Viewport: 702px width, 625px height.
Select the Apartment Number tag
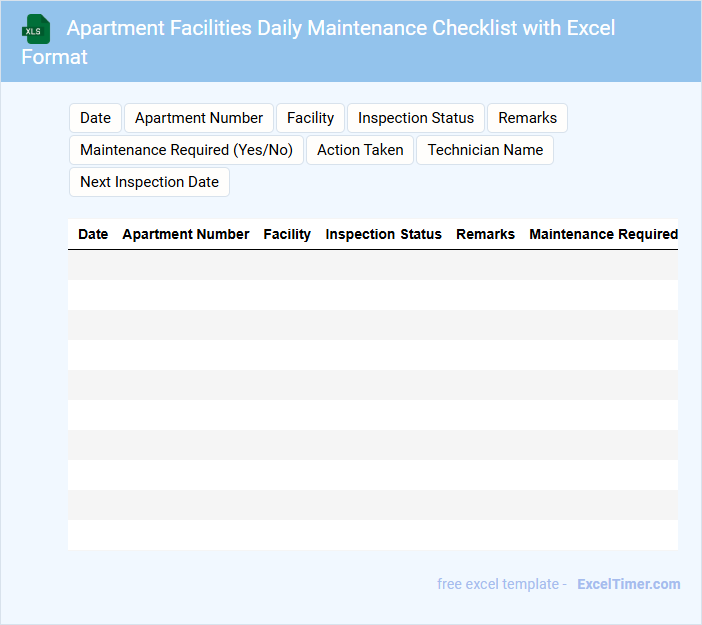(x=198, y=118)
